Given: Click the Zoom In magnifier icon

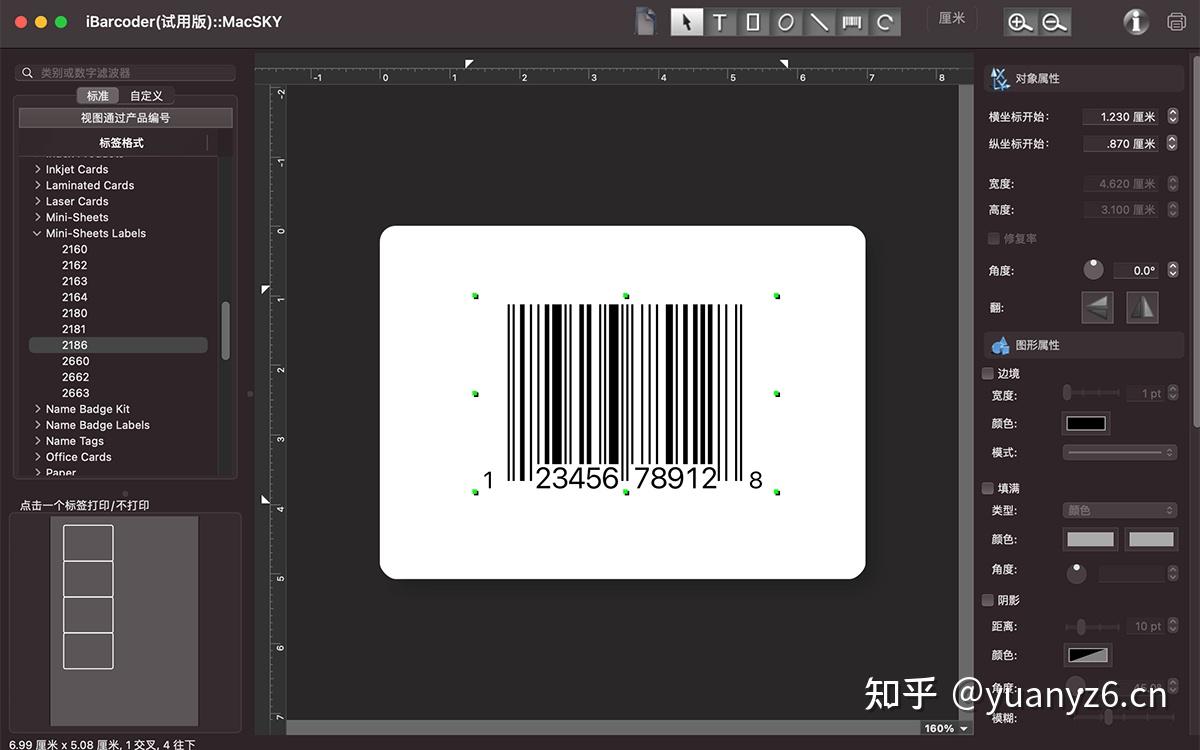Looking at the screenshot, I should coord(1022,21).
